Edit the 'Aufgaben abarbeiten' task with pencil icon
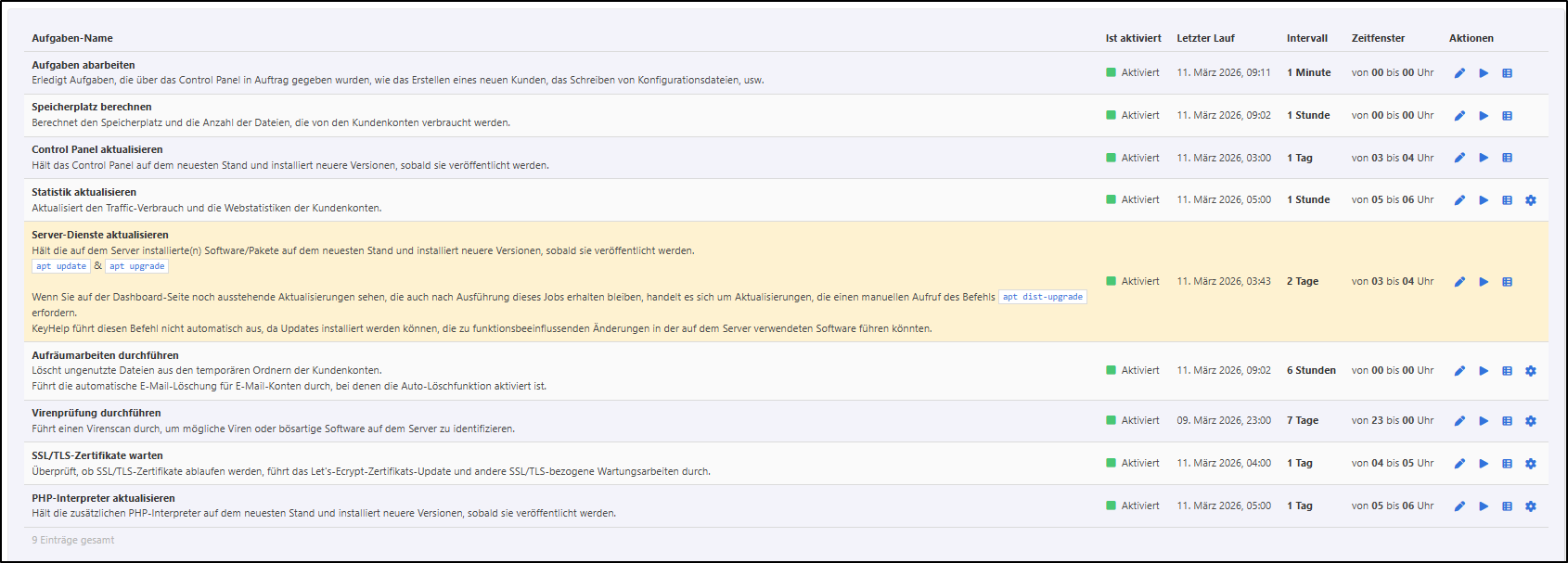1568x563 pixels. coord(1459,73)
